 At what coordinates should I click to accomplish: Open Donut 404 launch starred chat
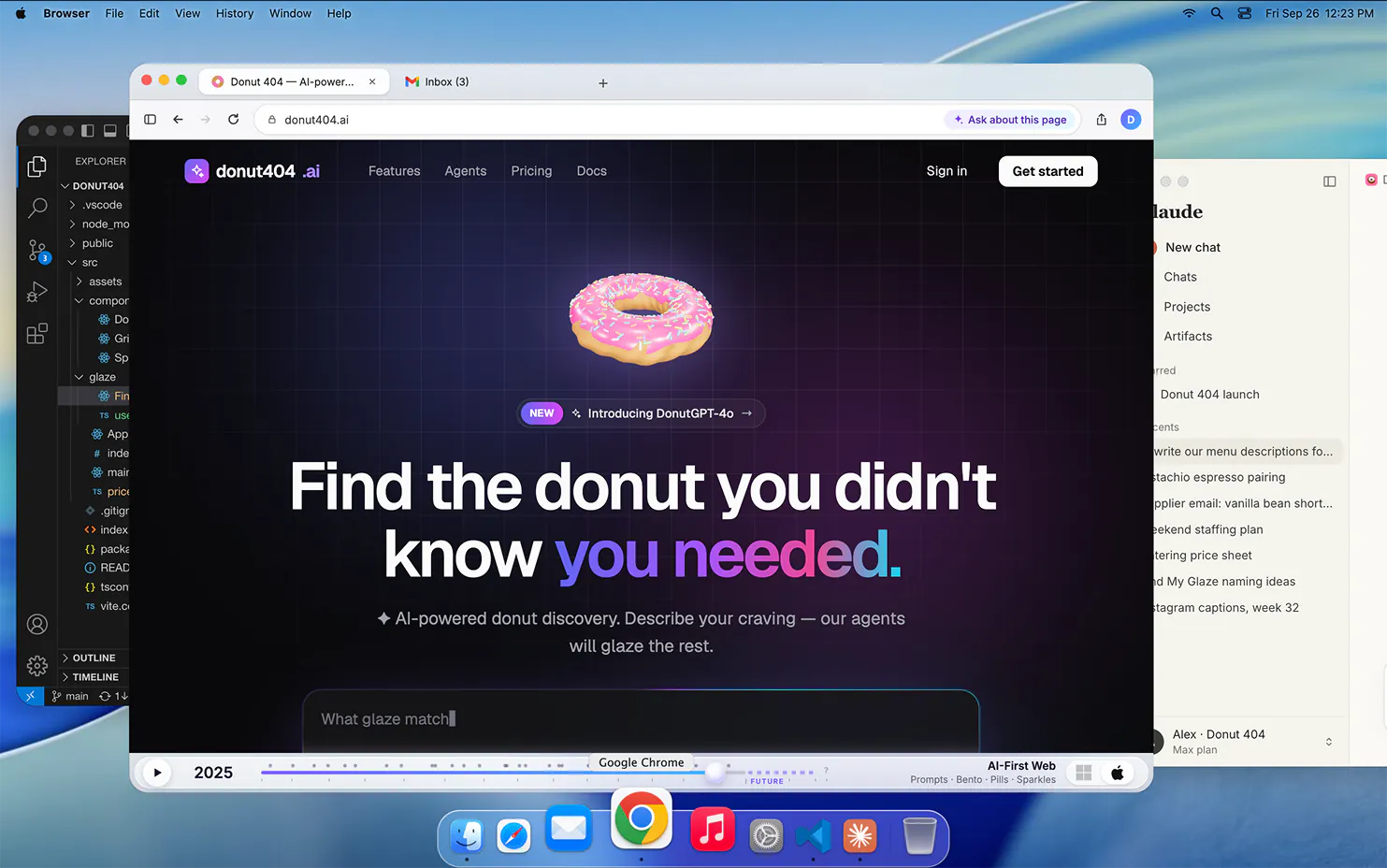1210,395
